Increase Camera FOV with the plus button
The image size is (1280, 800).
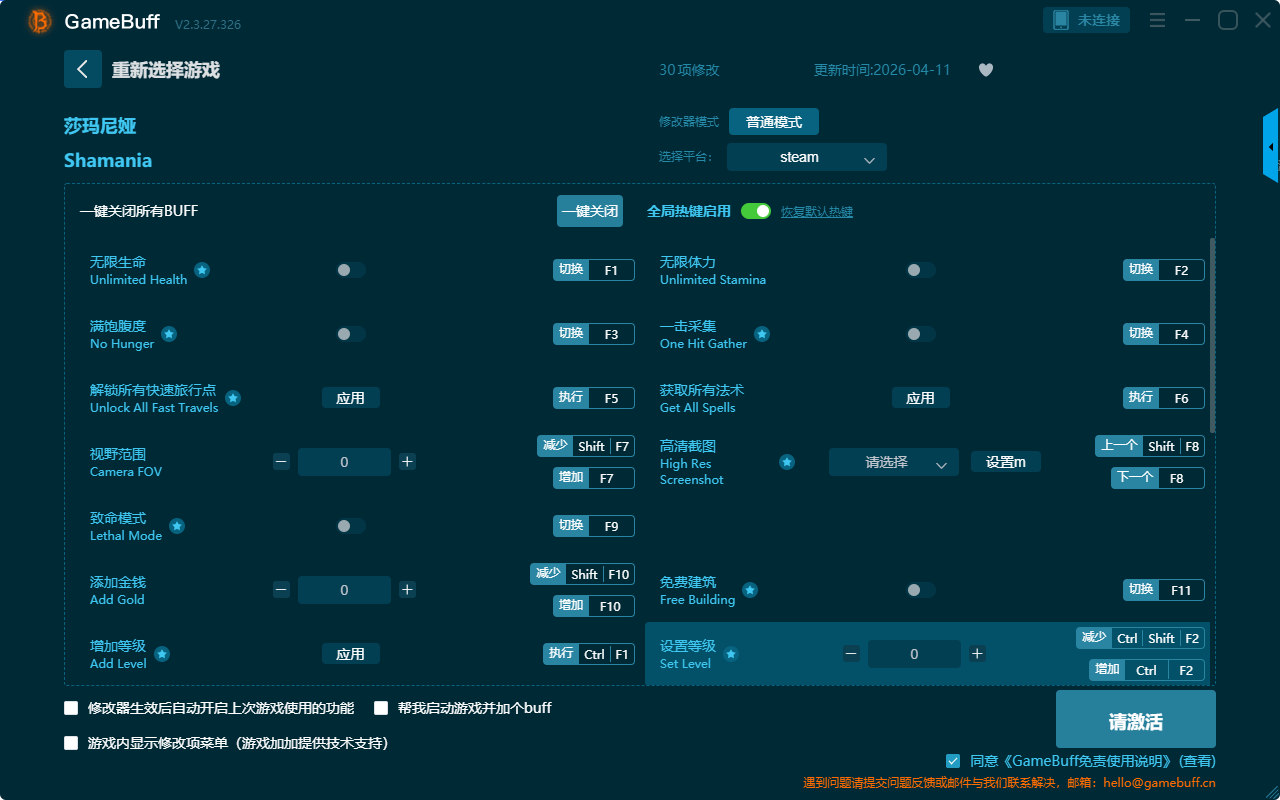(x=407, y=462)
